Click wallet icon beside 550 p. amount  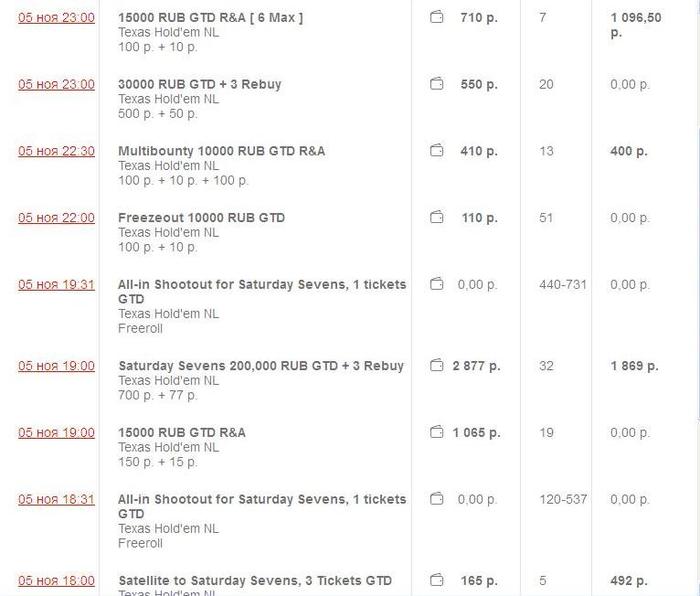(x=436, y=85)
